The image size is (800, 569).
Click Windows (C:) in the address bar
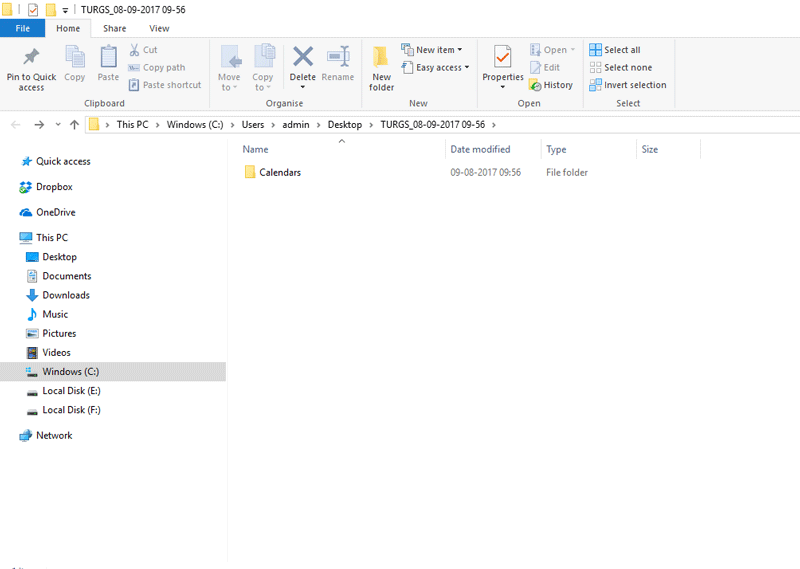click(195, 125)
